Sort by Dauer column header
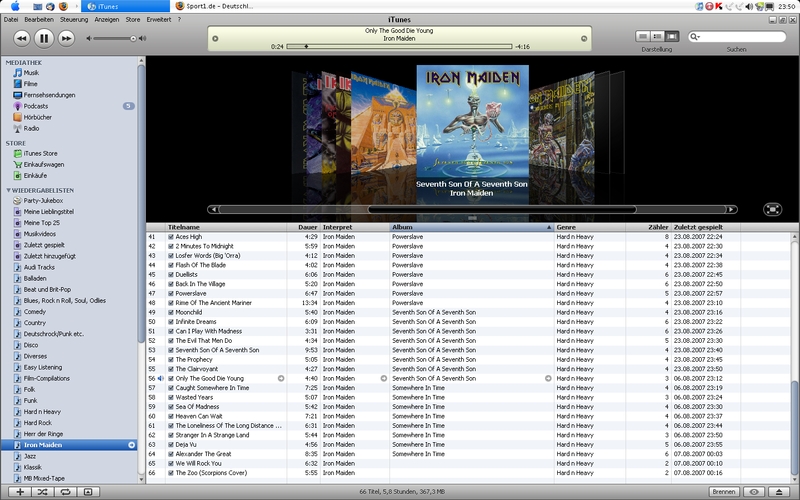The width and height of the screenshot is (800, 500). pyautogui.click(x=304, y=228)
